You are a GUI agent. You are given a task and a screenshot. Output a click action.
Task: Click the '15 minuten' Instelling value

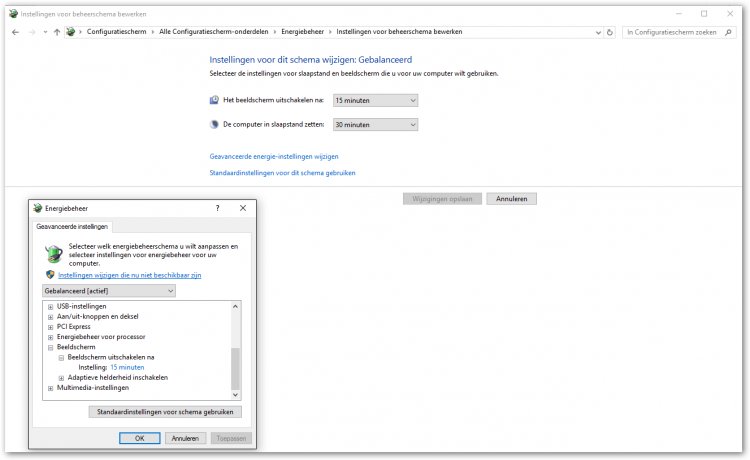click(x=127, y=367)
